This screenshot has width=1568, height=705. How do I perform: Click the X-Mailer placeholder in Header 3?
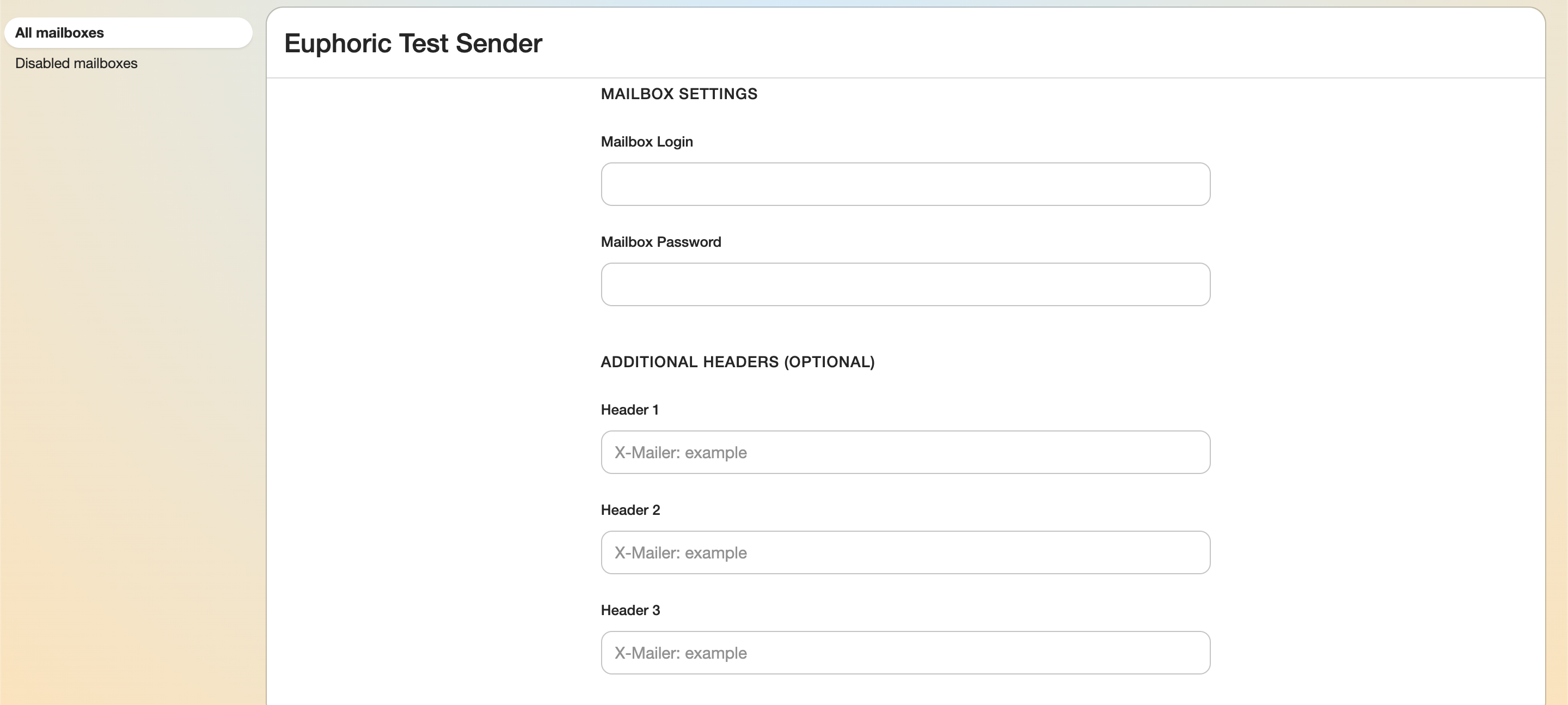(680, 653)
